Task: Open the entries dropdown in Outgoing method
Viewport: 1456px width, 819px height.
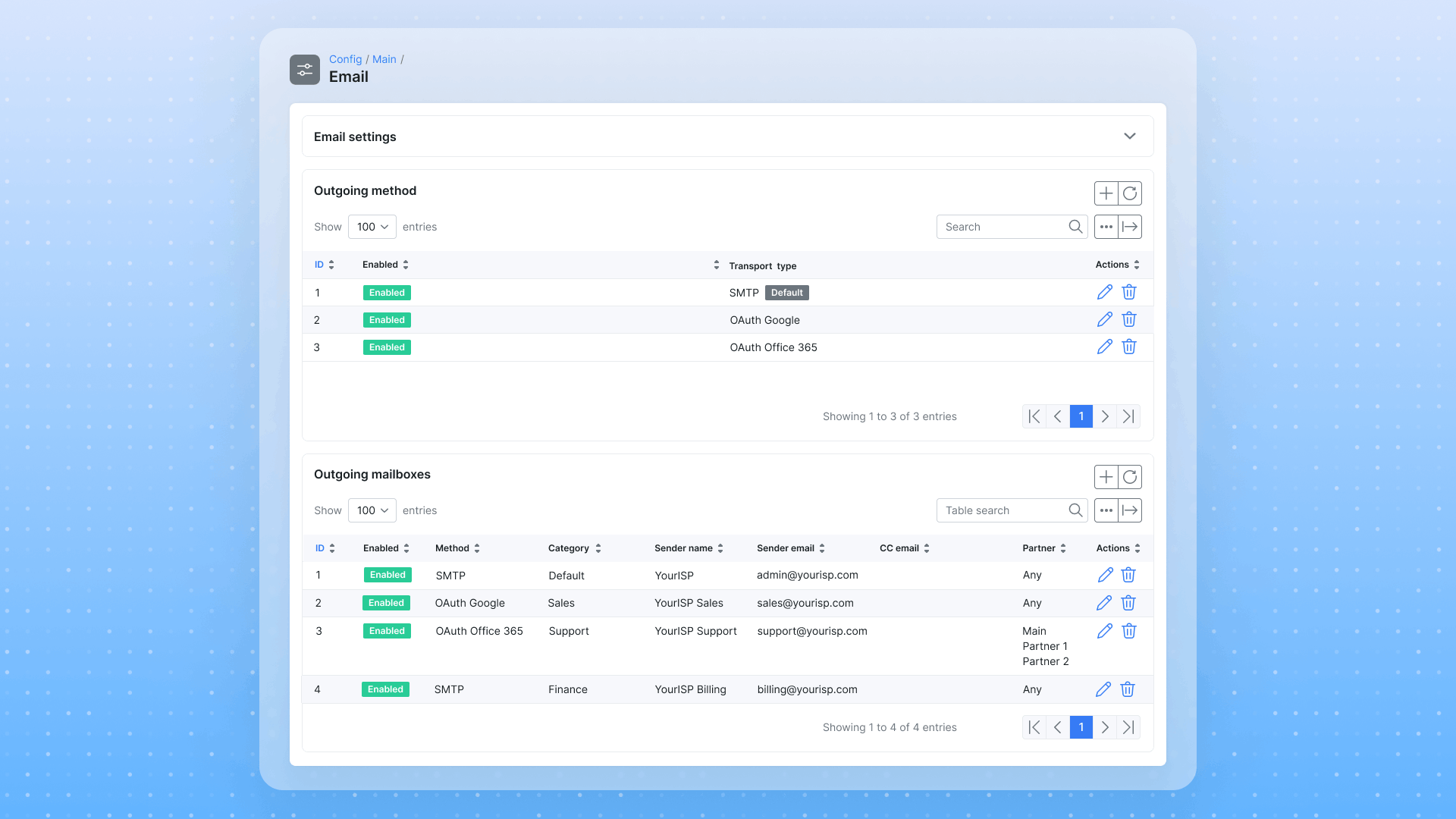Action: click(372, 227)
